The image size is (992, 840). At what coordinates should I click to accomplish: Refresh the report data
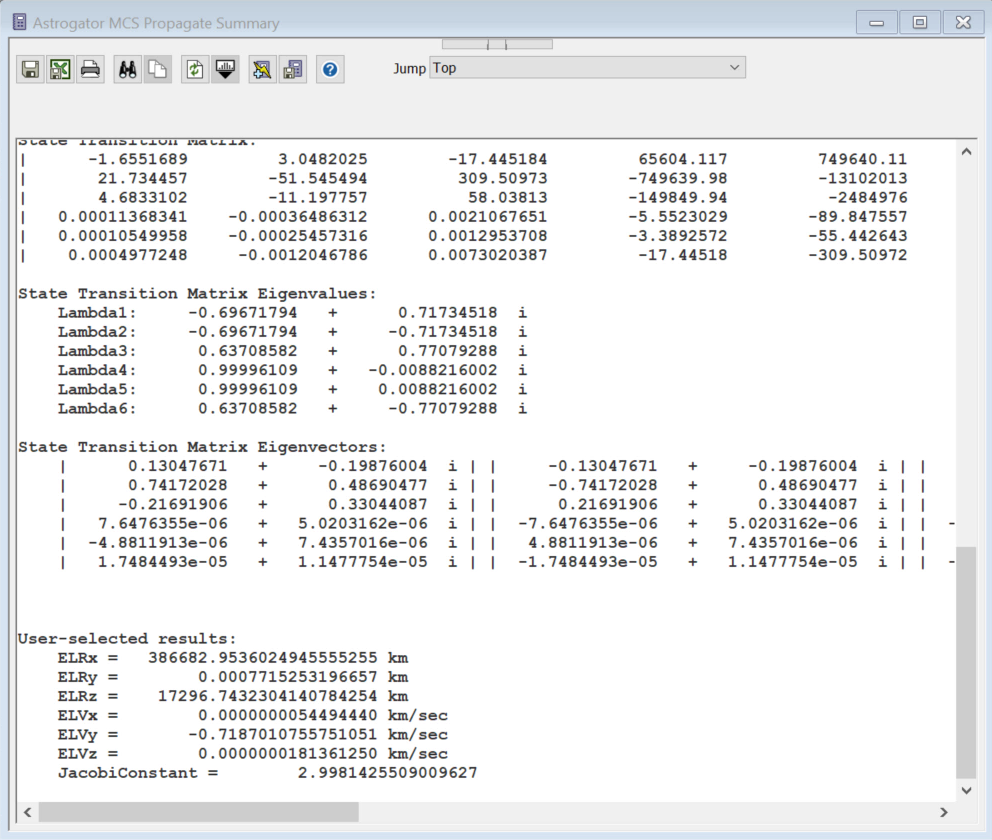(x=195, y=69)
